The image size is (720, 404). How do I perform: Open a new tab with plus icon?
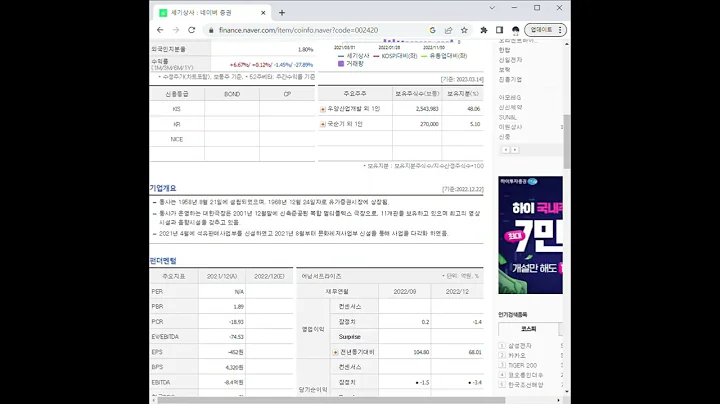(x=282, y=13)
